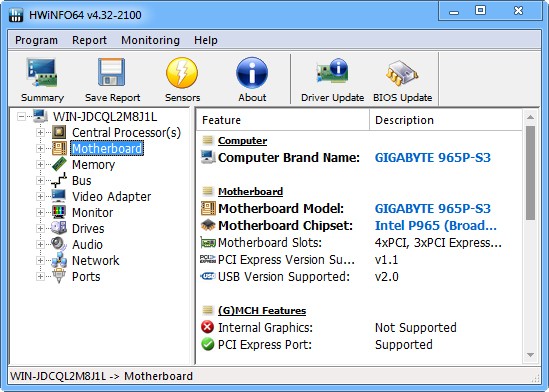Screen dimensions: 549x392
Task: Click the green RAM stick Memory icon
Action: pos(59,164)
